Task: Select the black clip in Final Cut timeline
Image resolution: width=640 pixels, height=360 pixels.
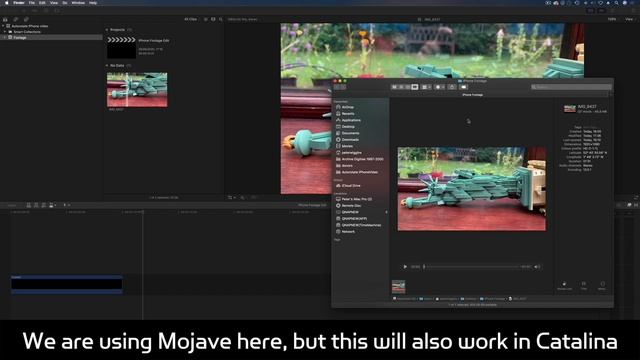Action: (67, 284)
